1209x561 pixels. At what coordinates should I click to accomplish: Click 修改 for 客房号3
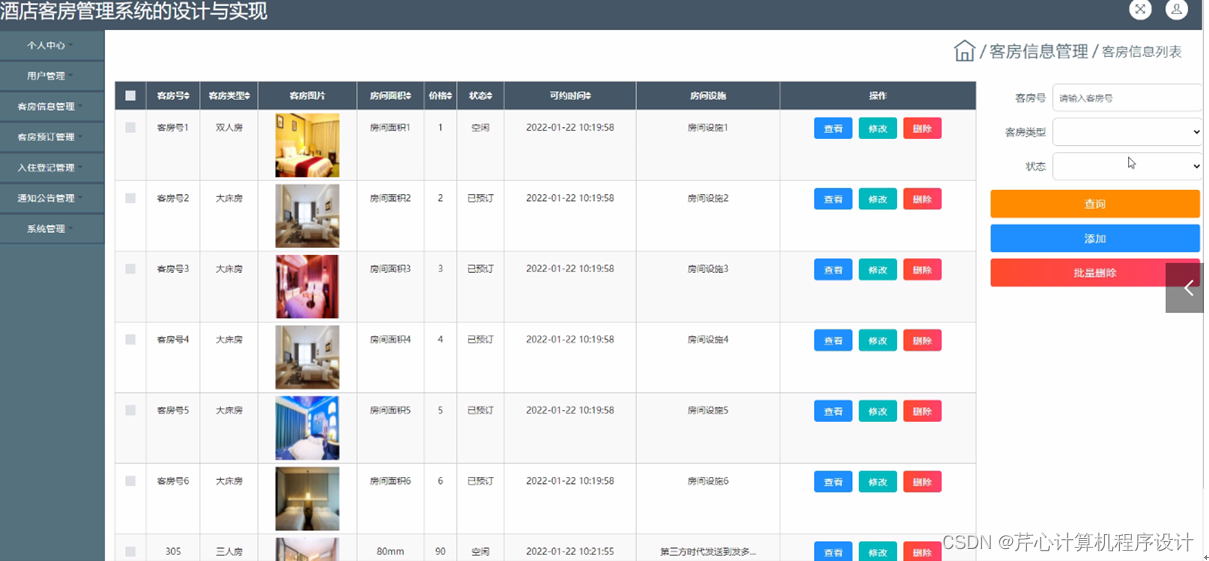coord(878,270)
